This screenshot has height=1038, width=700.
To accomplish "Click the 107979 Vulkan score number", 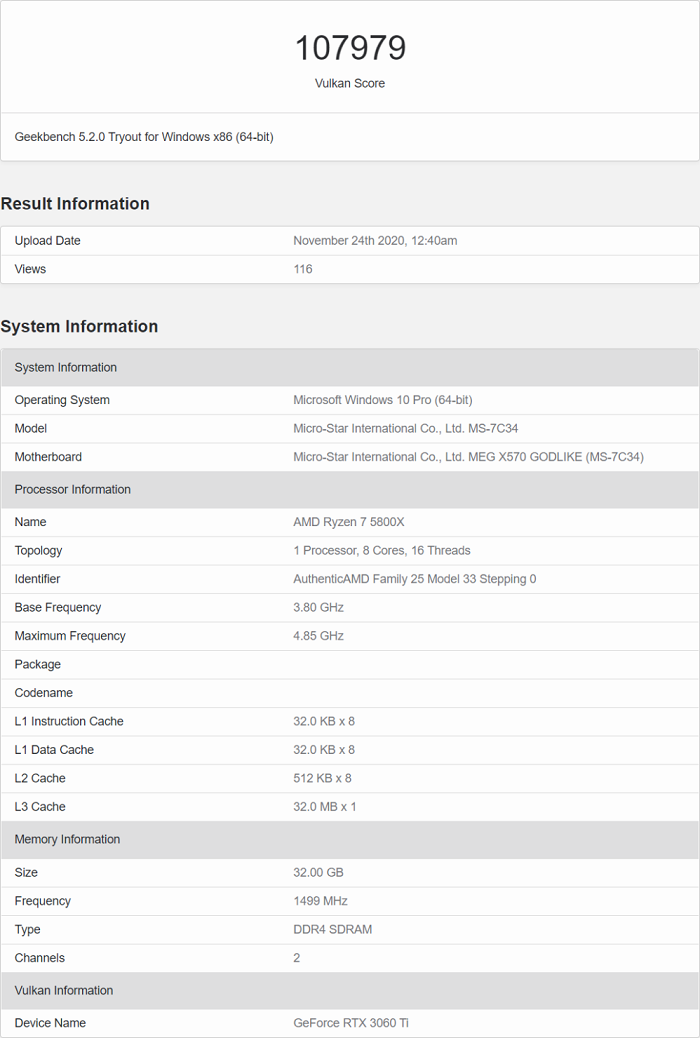I will pos(350,48).
